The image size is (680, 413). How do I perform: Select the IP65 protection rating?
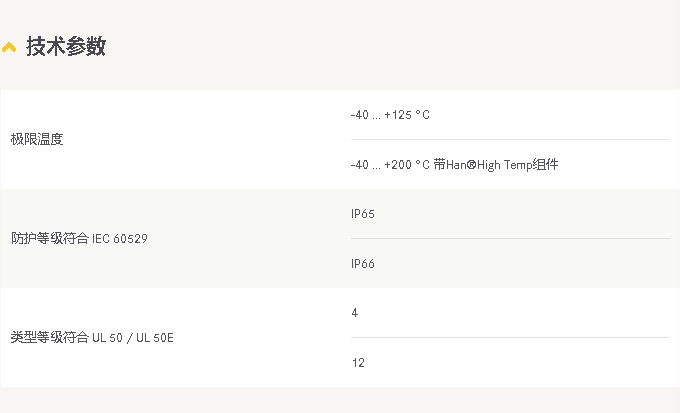363,214
